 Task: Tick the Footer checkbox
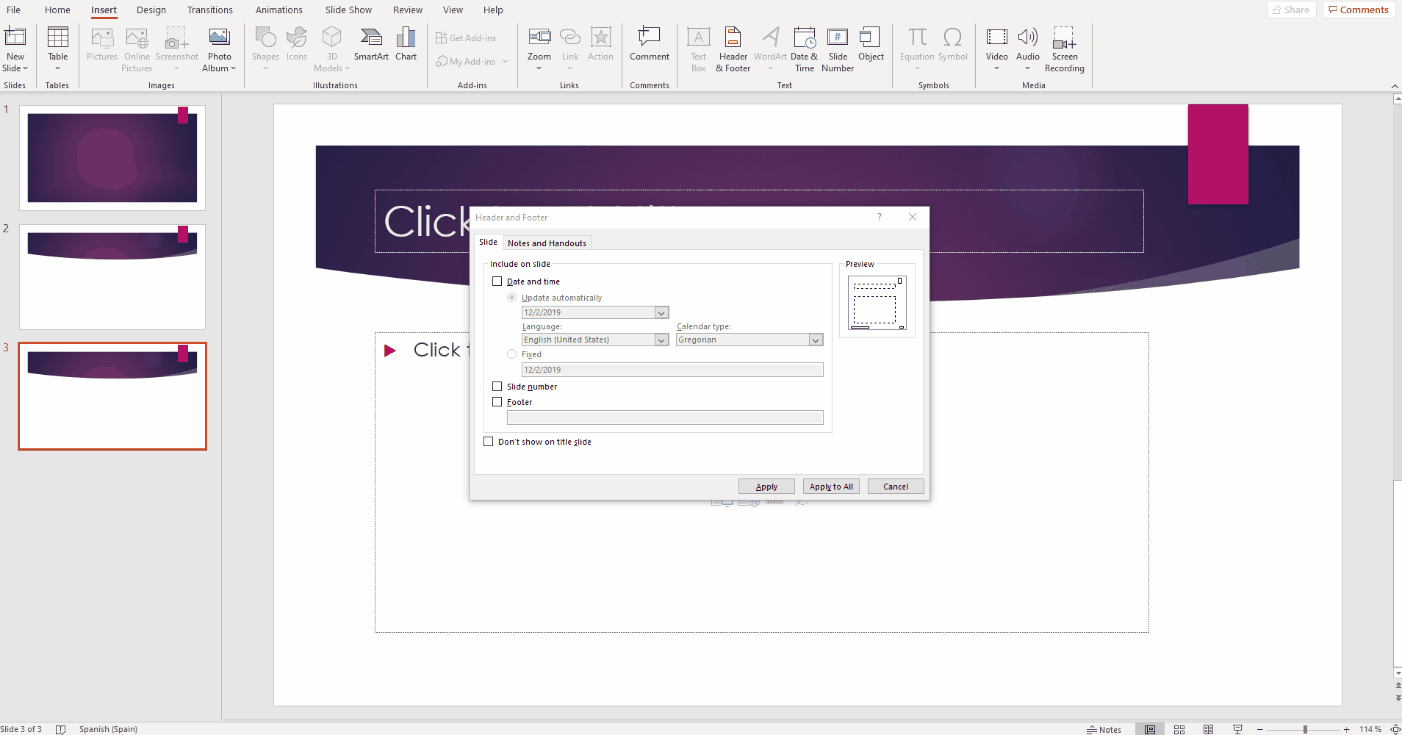497,402
